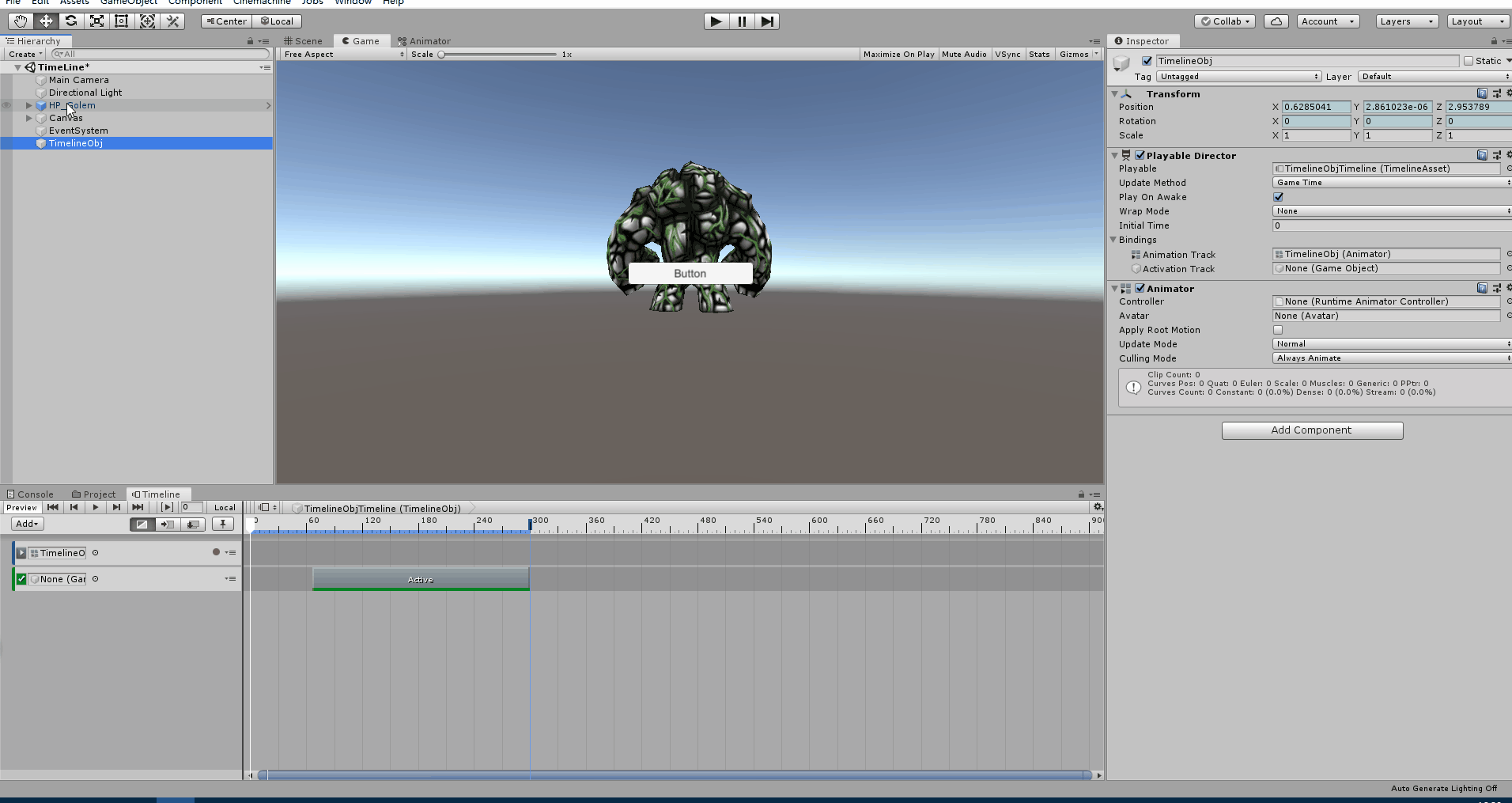
Task: Open Timeline settings gear
Action: coord(1098,507)
